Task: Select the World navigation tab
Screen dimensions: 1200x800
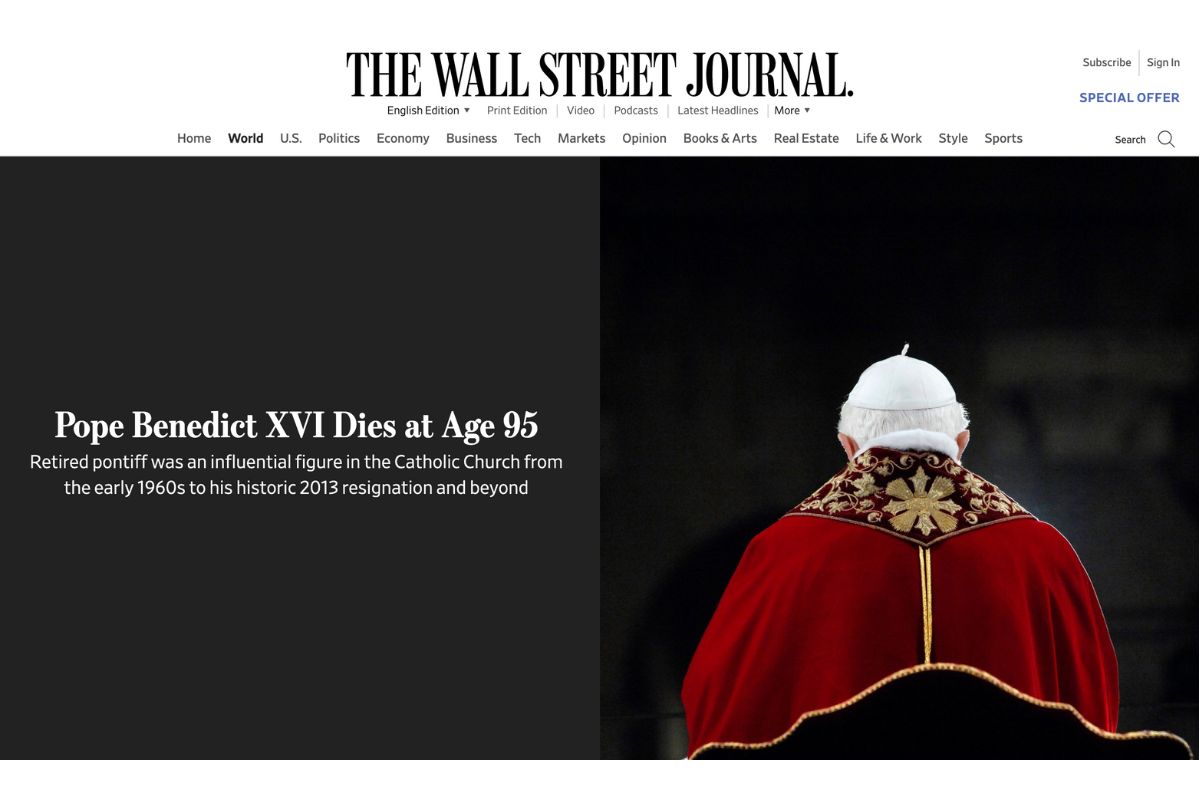Action: pos(246,138)
